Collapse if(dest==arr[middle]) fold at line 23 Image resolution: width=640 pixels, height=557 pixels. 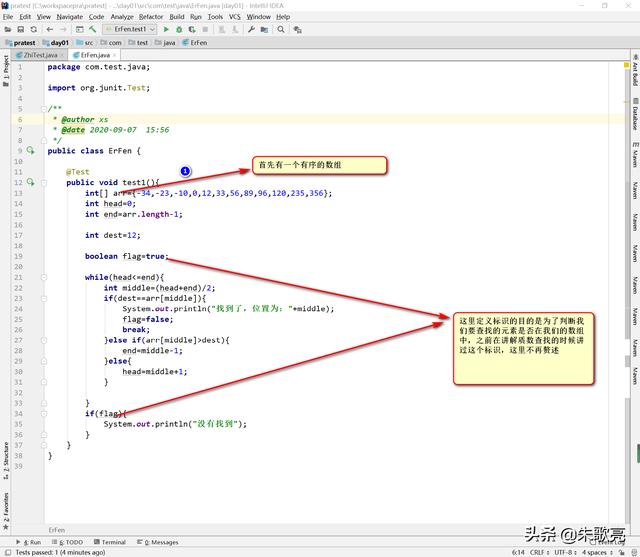point(44,299)
